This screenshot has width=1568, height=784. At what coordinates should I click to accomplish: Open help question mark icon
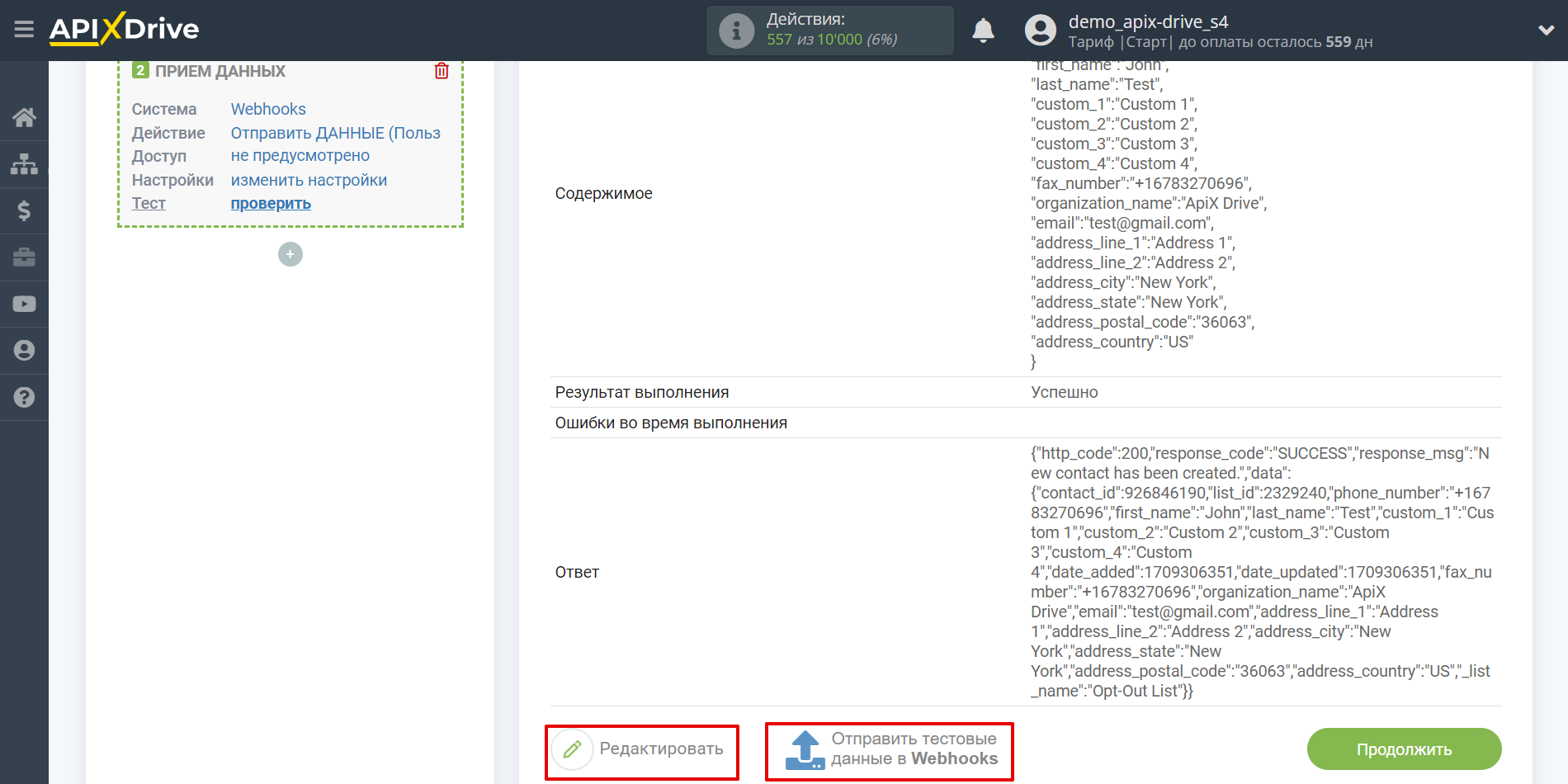tap(24, 397)
